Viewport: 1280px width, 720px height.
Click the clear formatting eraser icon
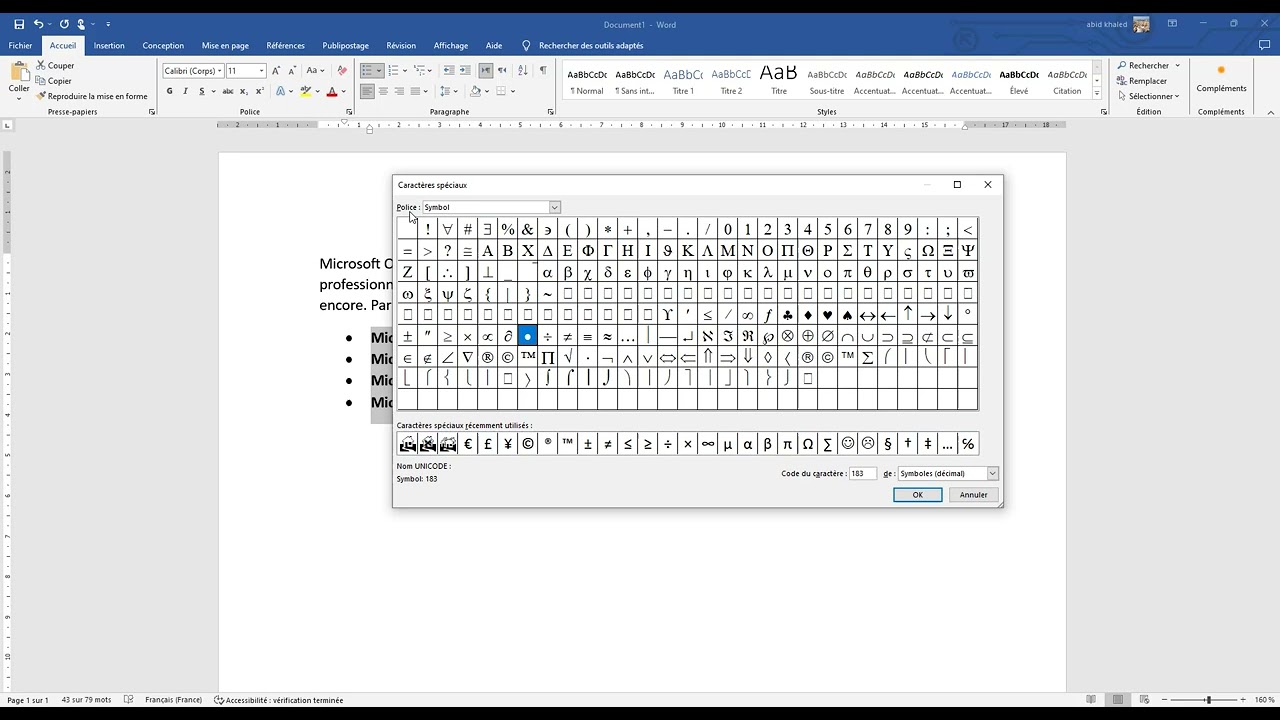pyautogui.click(x=342, y=71)
